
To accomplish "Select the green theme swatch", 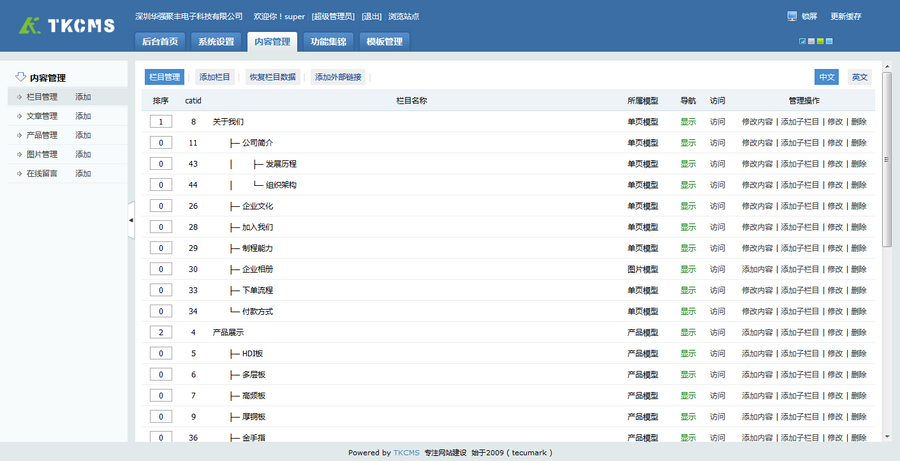I will [x=820, y=41].
